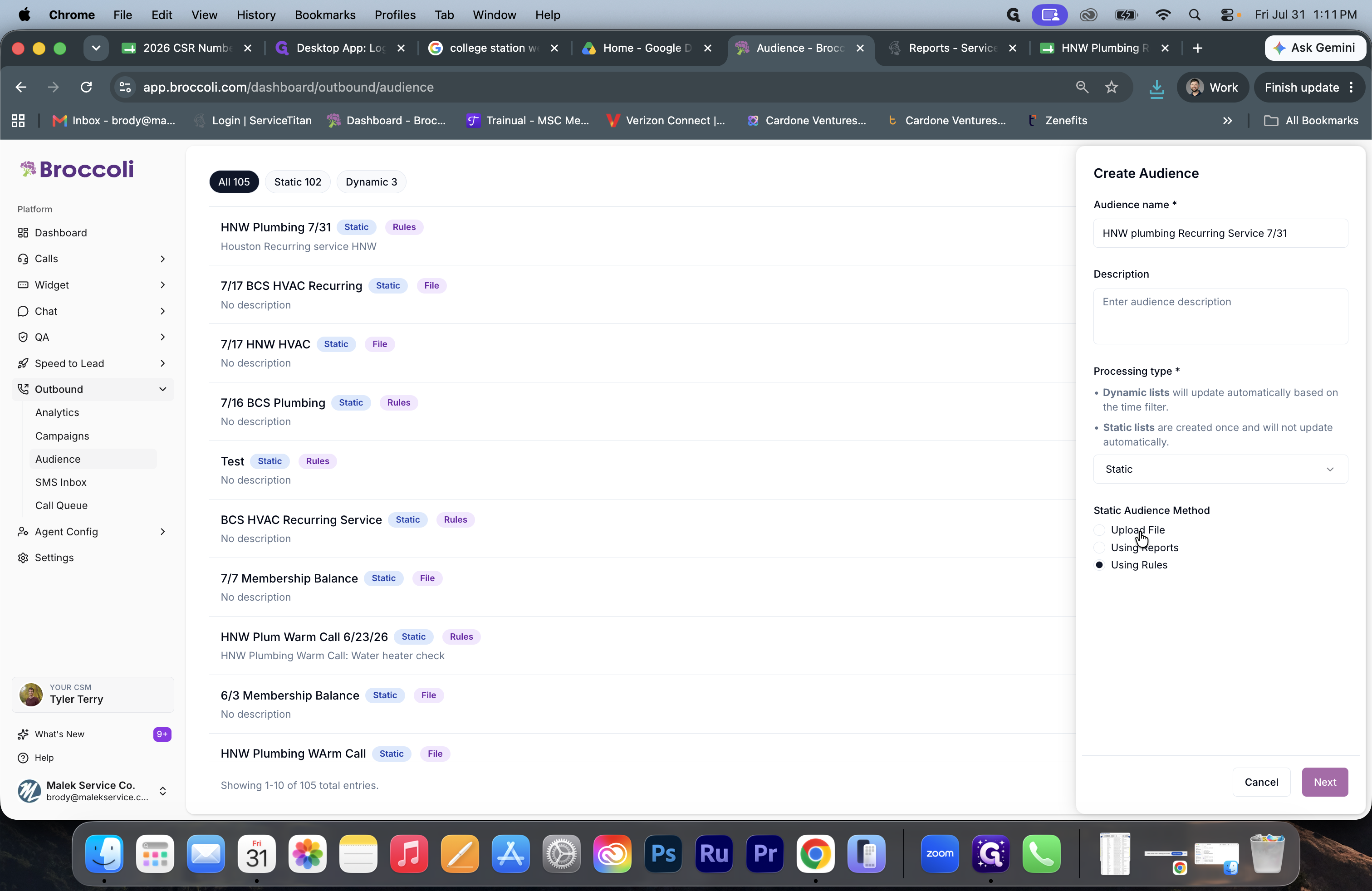Reload the page in Chrome
This screenshot has height=891, width=1372.
pyautogui.click(x=87, y=87)
